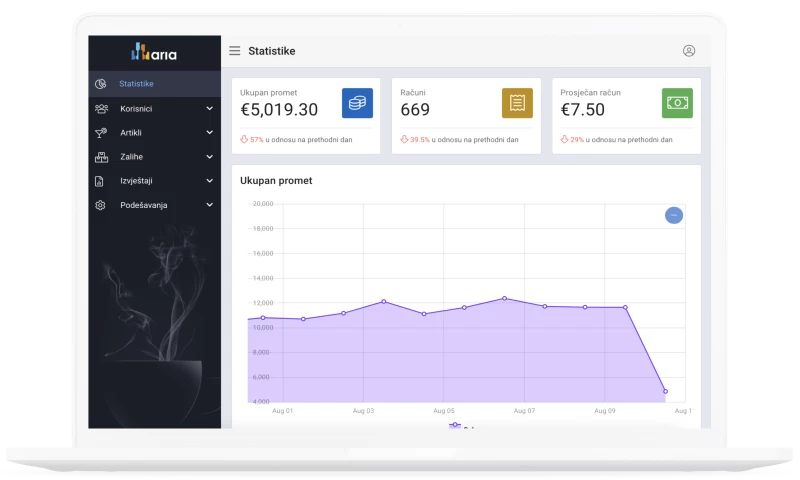The image size is (800, 480).
Task: Click the Ukupan promet chart title
Action: click(276, 181)
